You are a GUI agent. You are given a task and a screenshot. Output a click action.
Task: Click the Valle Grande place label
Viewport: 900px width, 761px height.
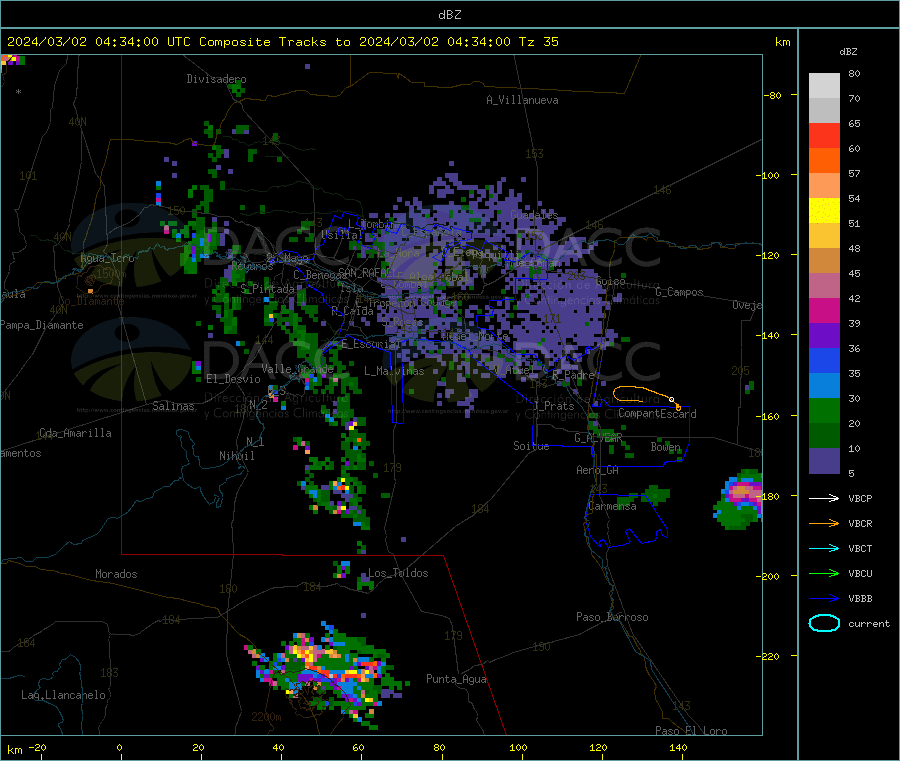[297, 368]
